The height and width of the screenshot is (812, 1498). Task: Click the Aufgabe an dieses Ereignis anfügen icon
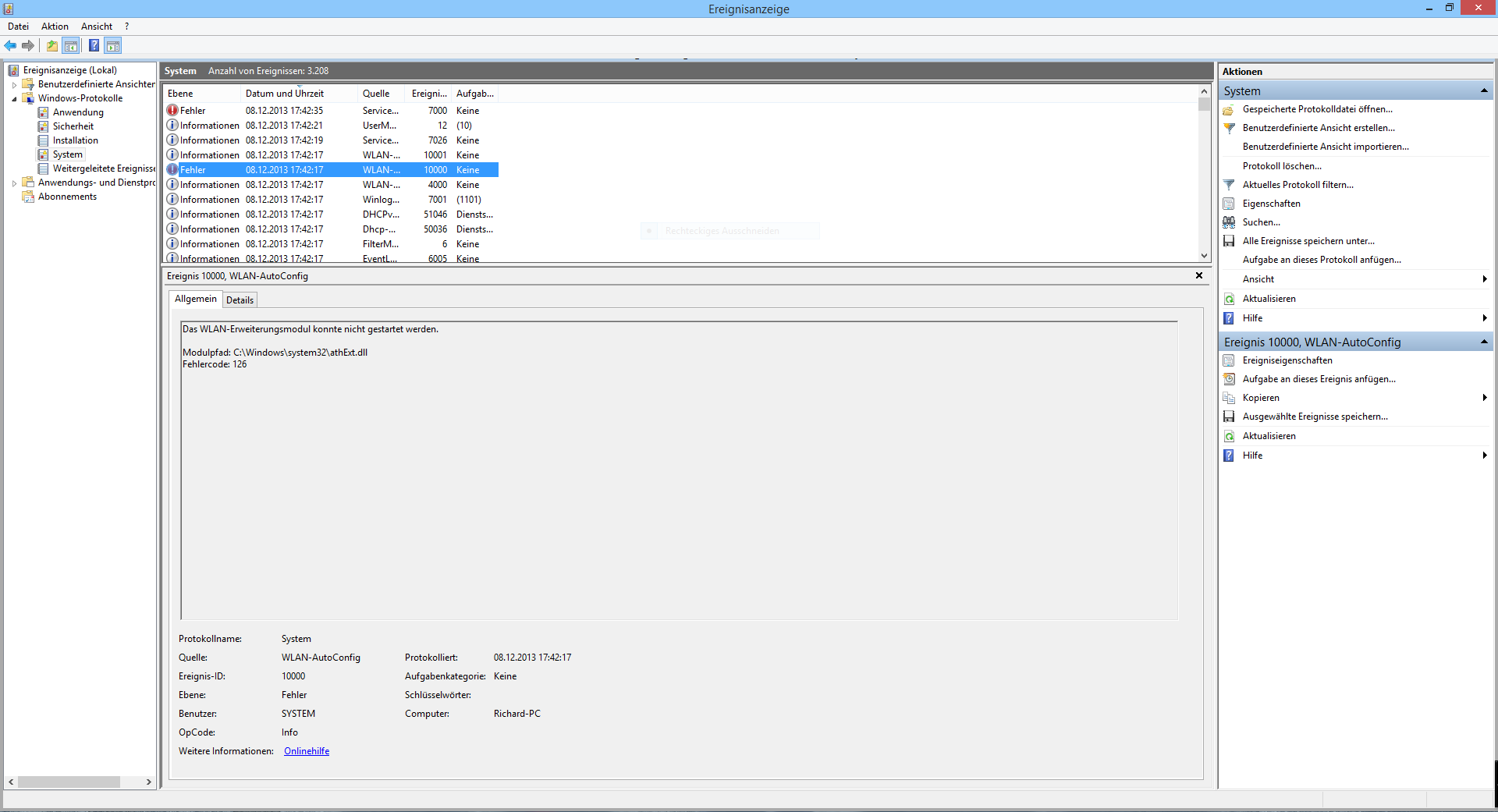[x=1229, y=379]
